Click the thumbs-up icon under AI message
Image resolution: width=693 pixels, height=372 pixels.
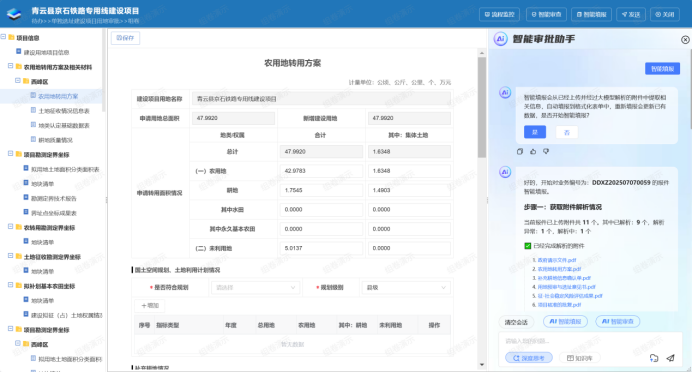coord(533,152)
